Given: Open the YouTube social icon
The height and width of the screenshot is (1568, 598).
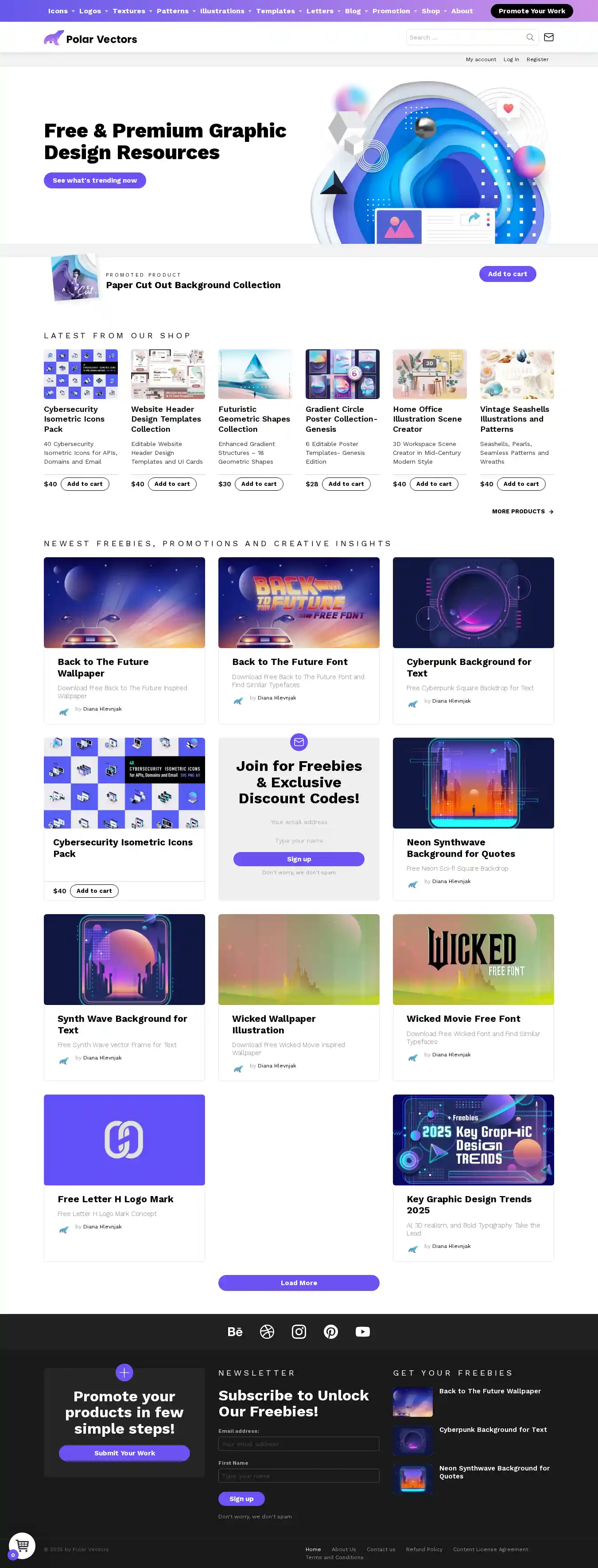Looking at the screenshot, I should click(363, 1332).
